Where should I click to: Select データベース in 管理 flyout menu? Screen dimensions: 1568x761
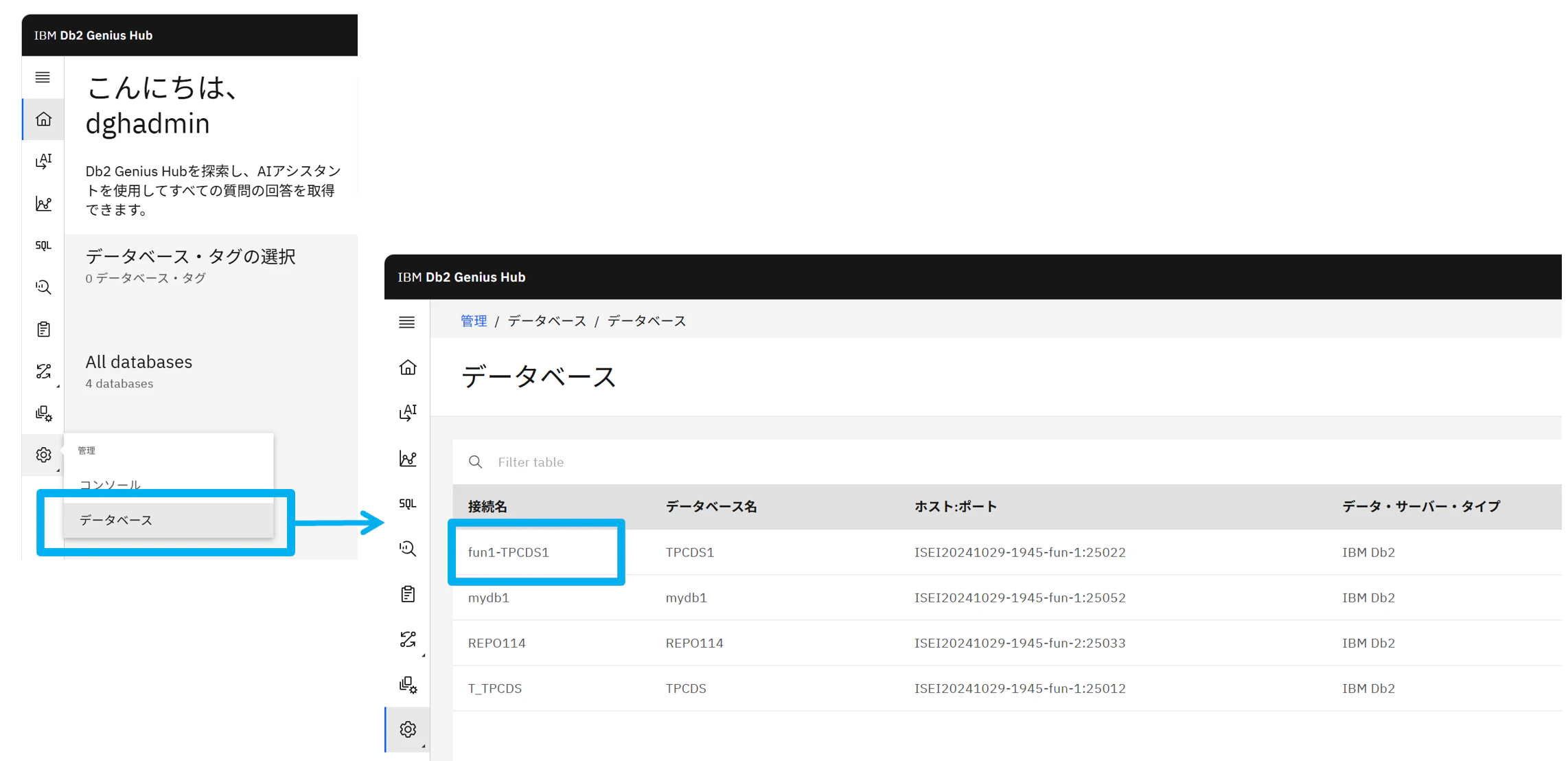pyautogui.click(x=168, y=520)
